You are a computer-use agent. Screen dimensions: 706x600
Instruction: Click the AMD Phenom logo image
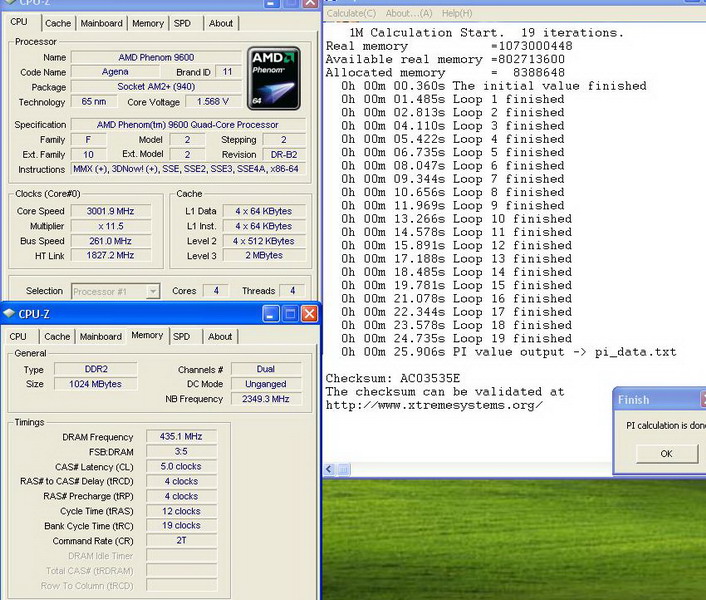click(274, 78)
